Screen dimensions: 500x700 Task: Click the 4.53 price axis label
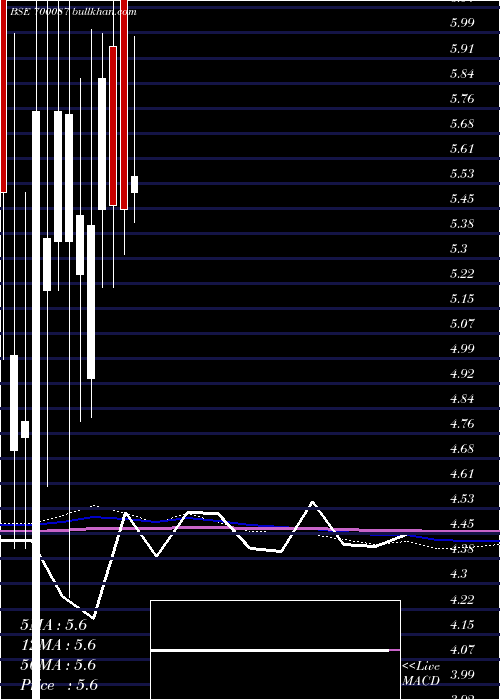tap(462, 498)
